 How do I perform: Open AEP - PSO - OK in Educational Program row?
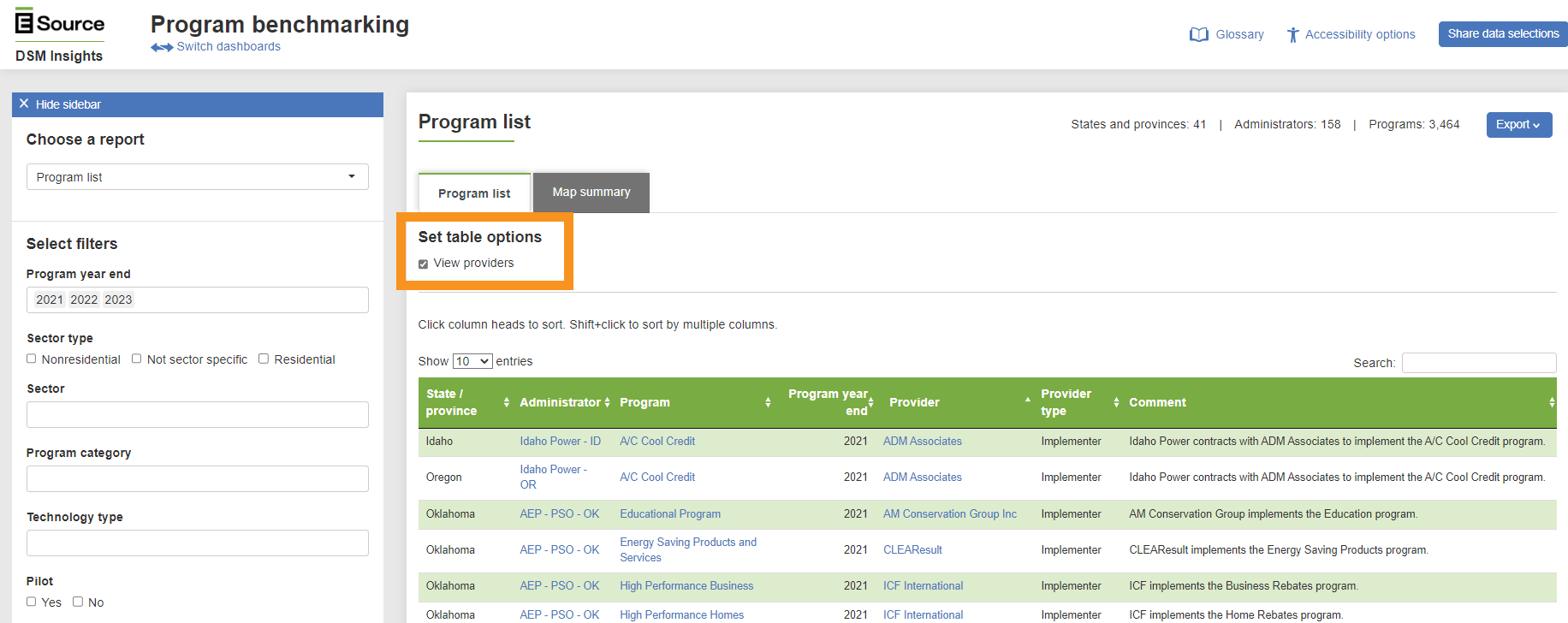coord(560,514)
